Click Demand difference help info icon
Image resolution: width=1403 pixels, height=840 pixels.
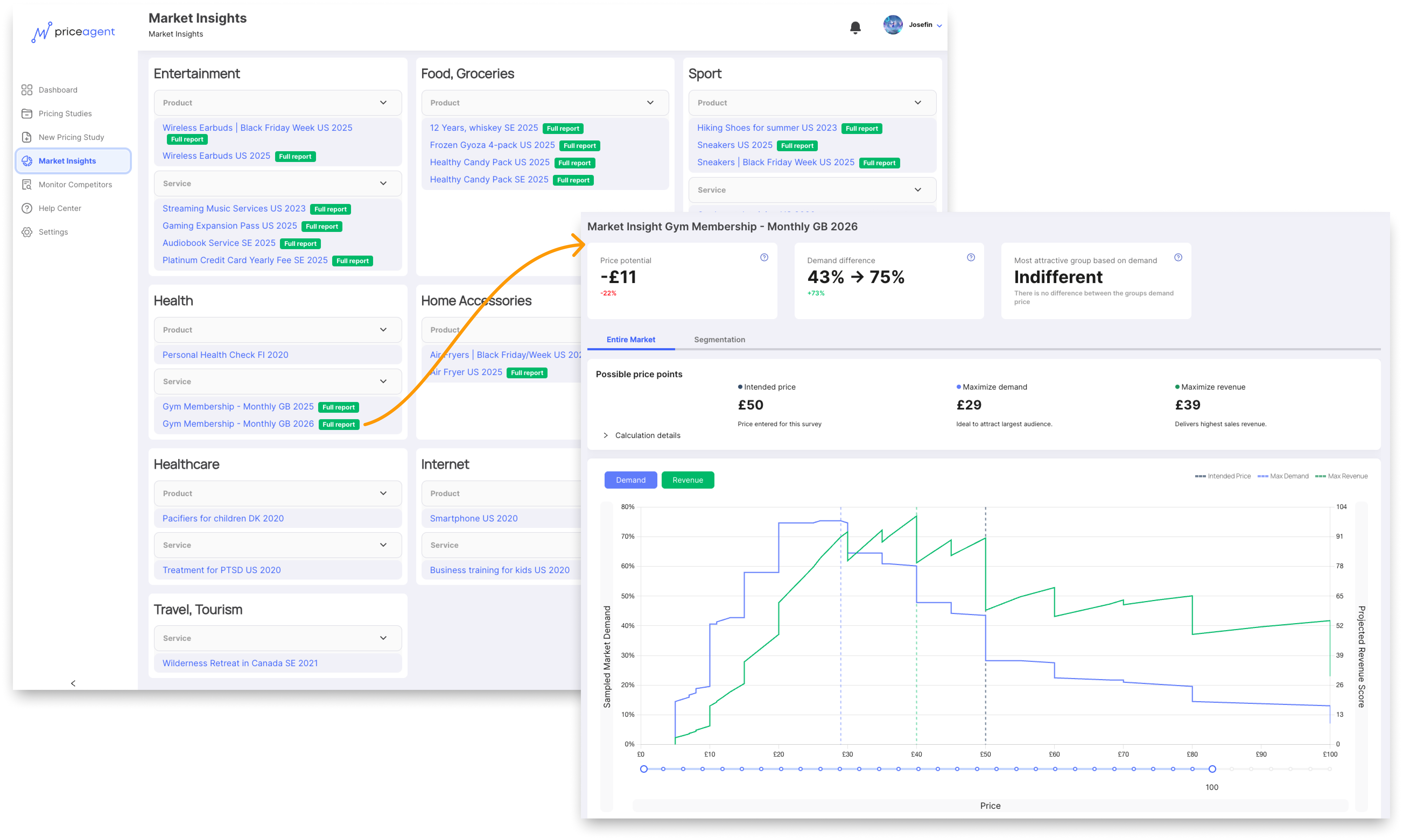970,257
